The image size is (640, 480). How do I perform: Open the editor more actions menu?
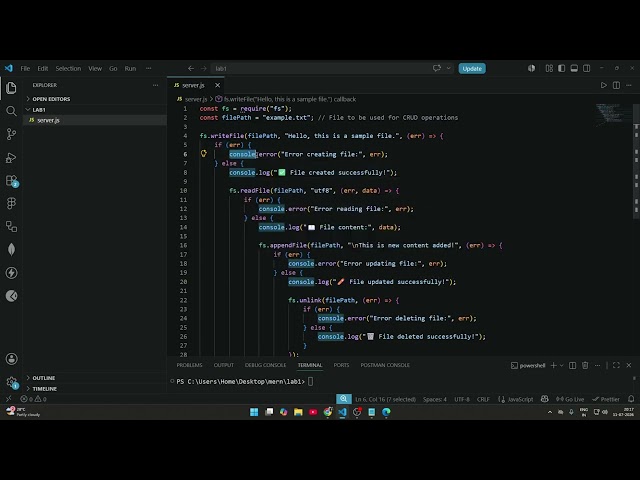pos(629,85)
